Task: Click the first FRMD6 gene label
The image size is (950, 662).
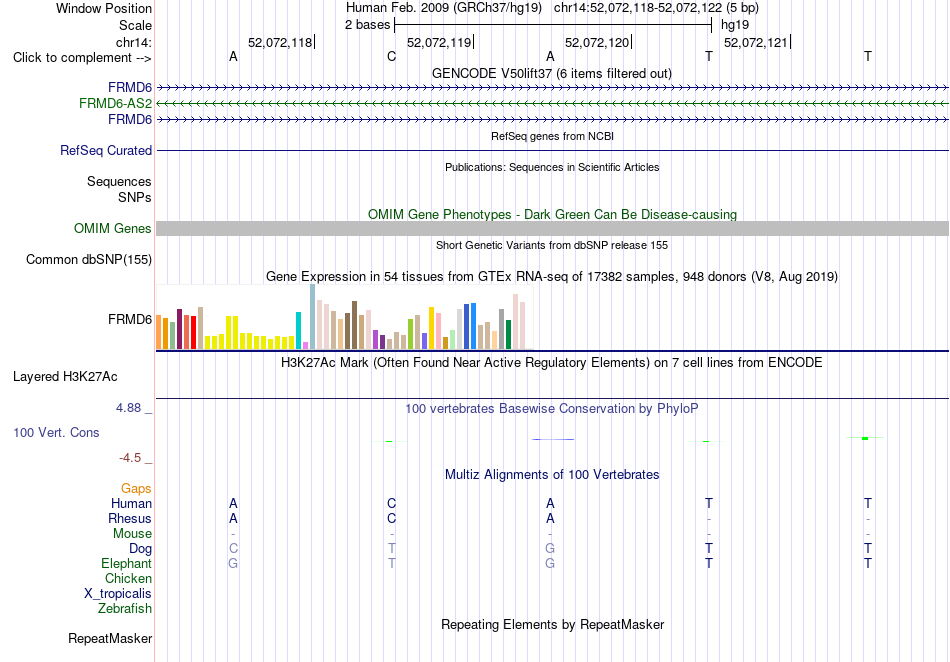Action: [130, 87]
